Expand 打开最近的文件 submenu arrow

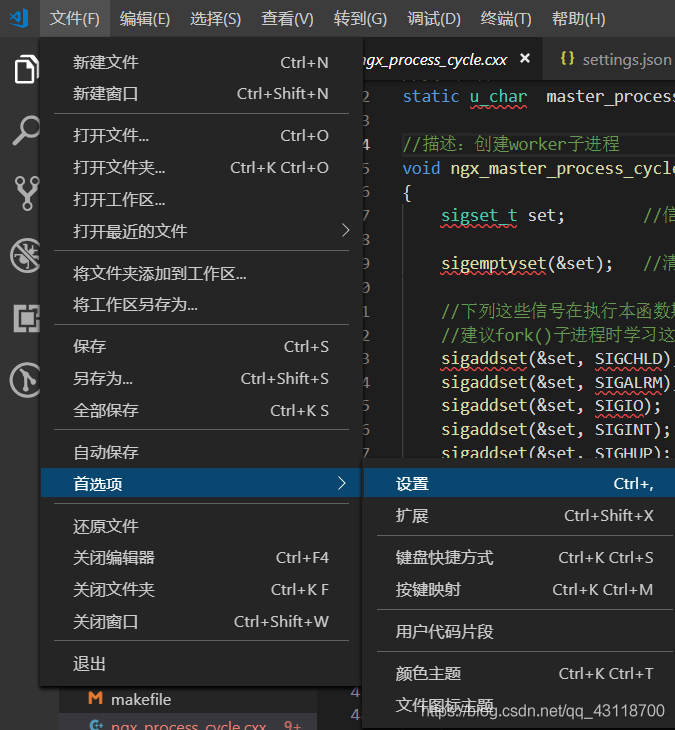(345, 230)
